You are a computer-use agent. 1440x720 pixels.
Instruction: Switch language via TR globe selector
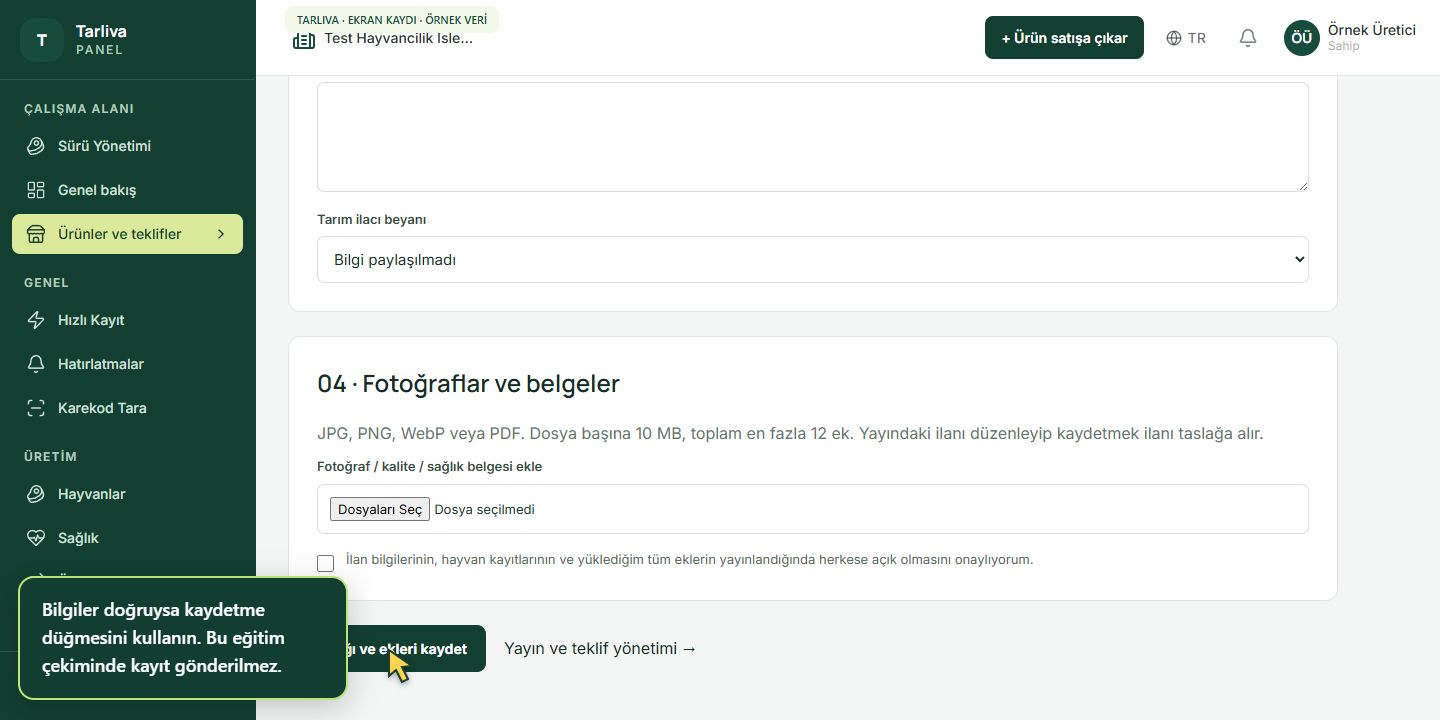[x=1186, y=38]
